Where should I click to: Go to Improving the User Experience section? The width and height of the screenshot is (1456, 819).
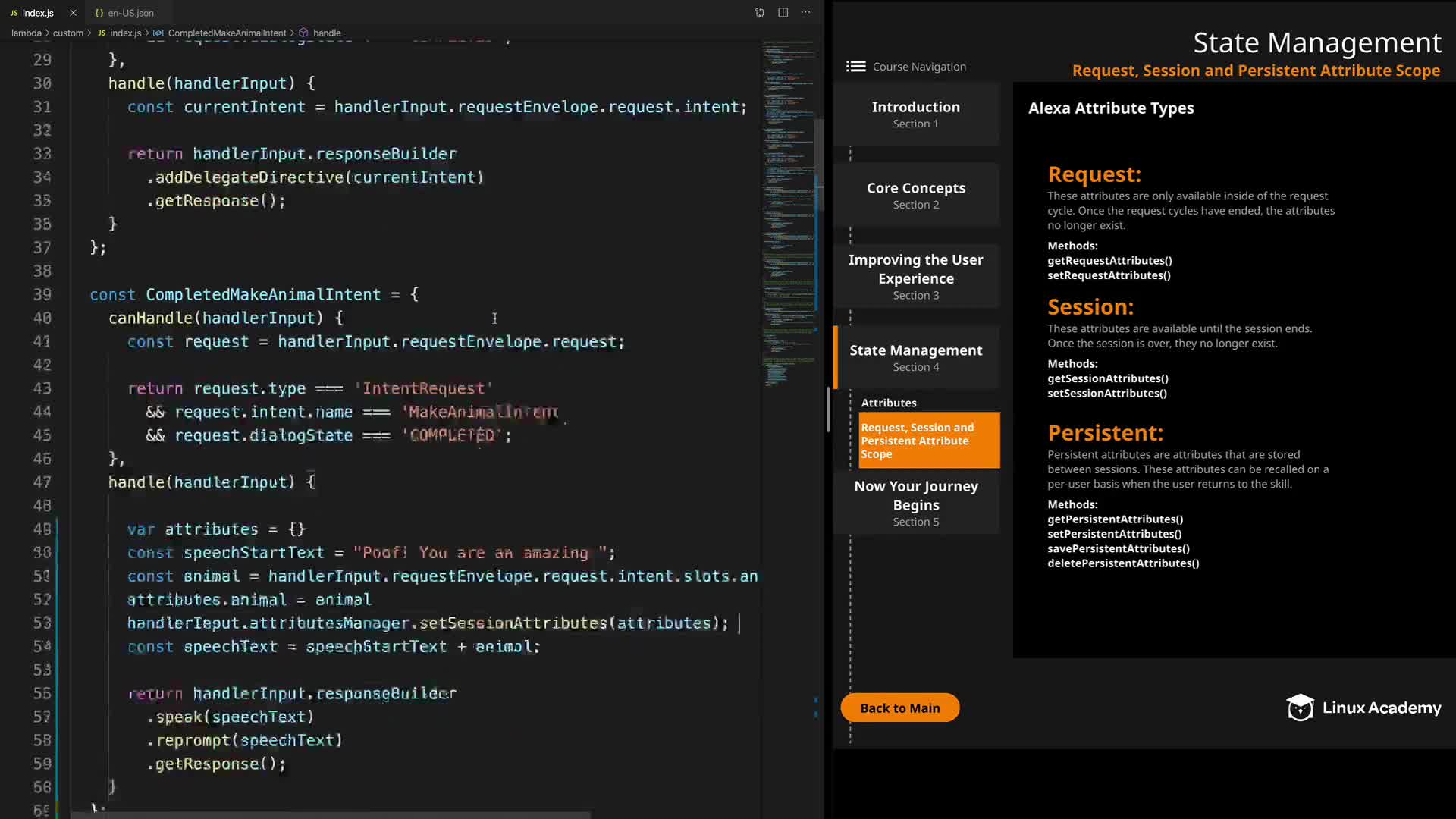[915, 276]
